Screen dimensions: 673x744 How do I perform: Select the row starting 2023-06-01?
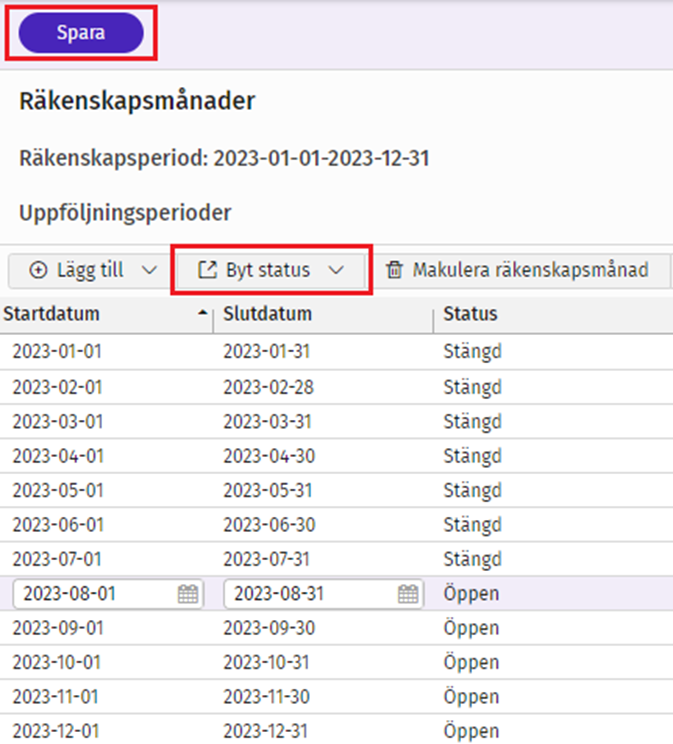[336, 525]
